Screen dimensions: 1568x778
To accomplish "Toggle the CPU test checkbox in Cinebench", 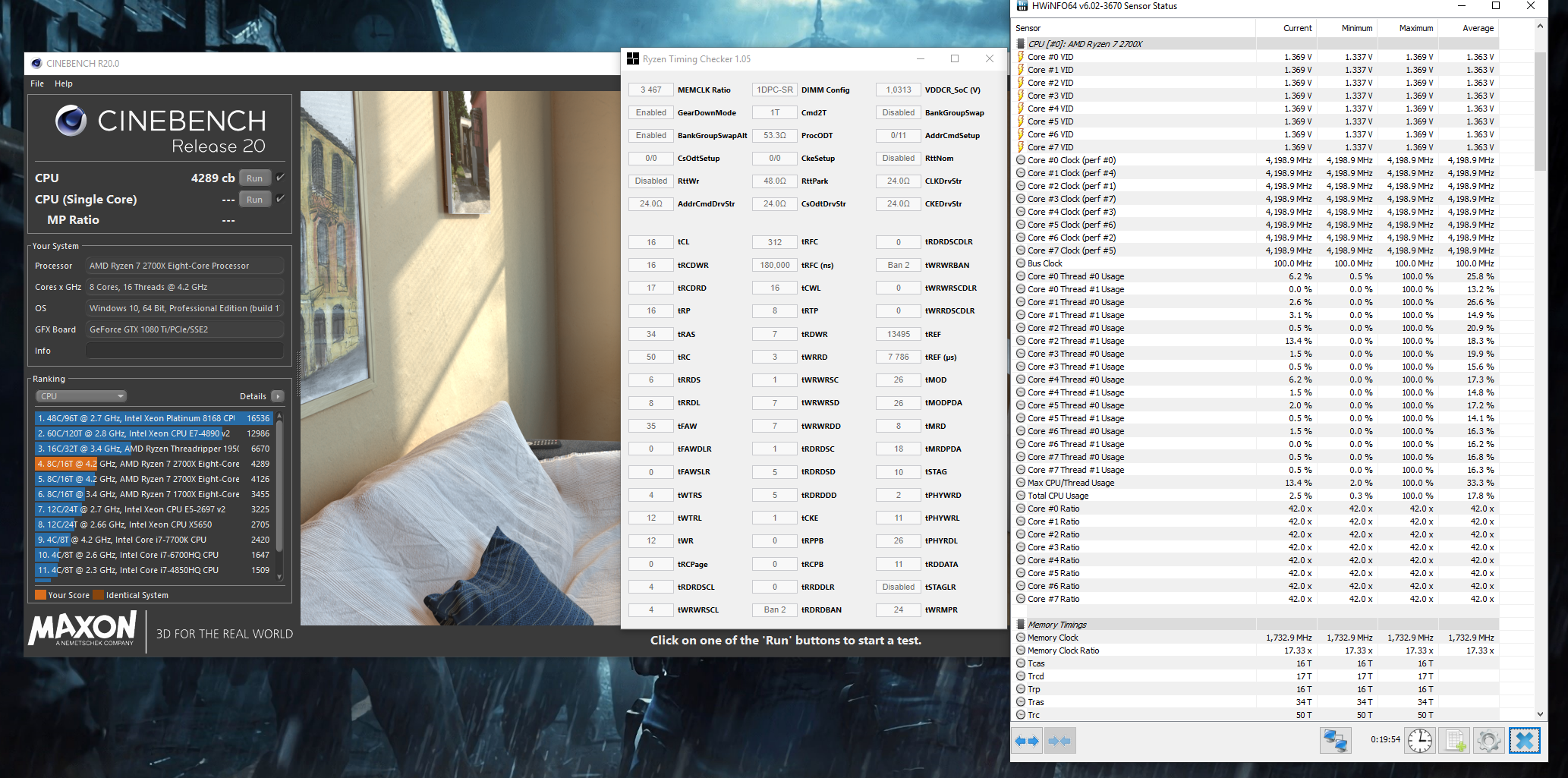I will pyautogui.click(x=280, y=178).
